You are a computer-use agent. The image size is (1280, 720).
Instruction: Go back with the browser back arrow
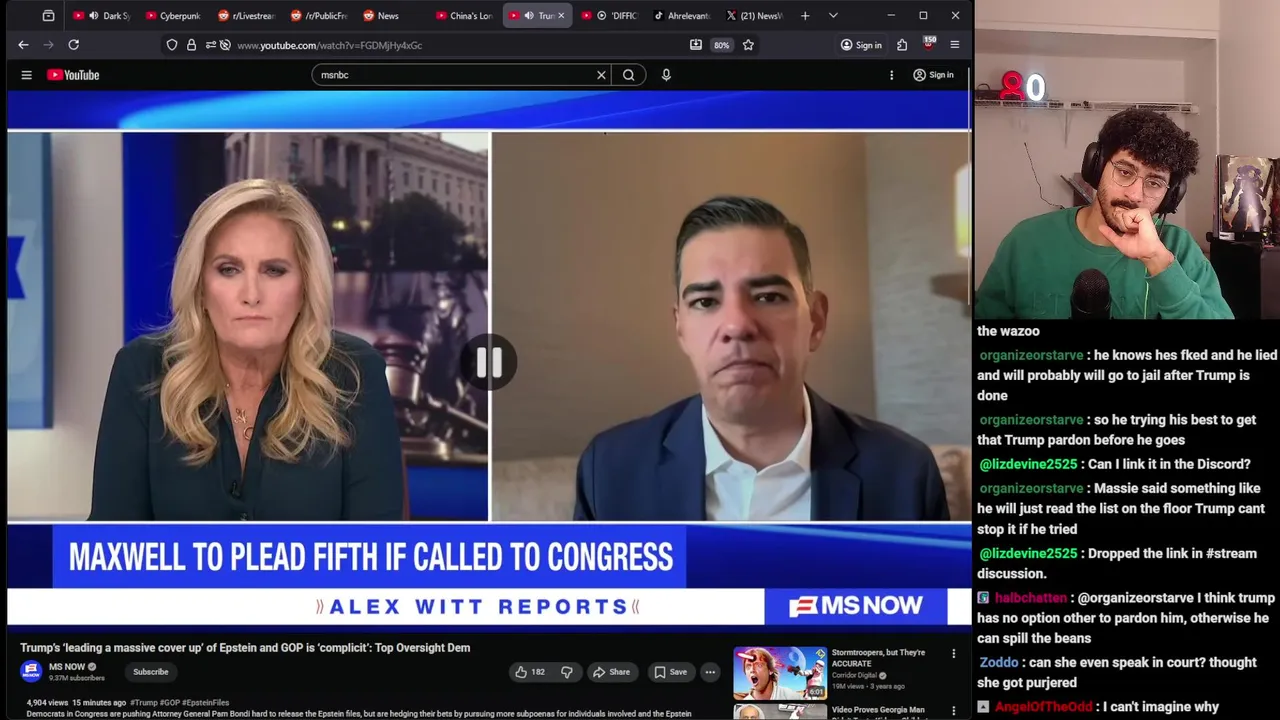(x=23, y=45)
